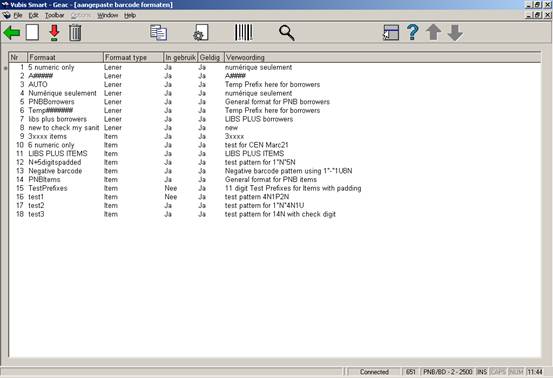Click 'General format for PNB borrowers' text
Image resolution: width=553 pixels, height=378 pixels.
tap(277, 102)
